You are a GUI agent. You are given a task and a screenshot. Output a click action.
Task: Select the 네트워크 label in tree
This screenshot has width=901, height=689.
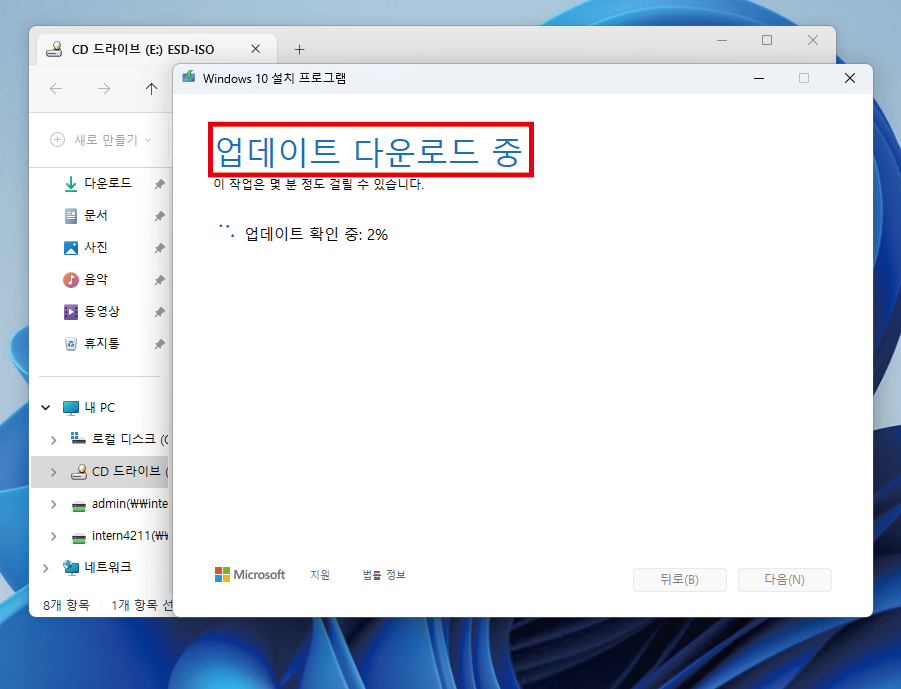[x=108, y=567]
